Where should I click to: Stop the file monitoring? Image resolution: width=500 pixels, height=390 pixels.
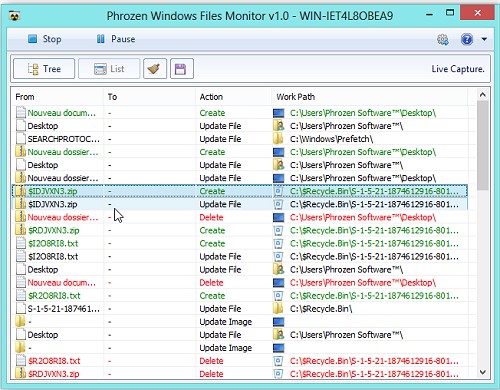point(44,39)
